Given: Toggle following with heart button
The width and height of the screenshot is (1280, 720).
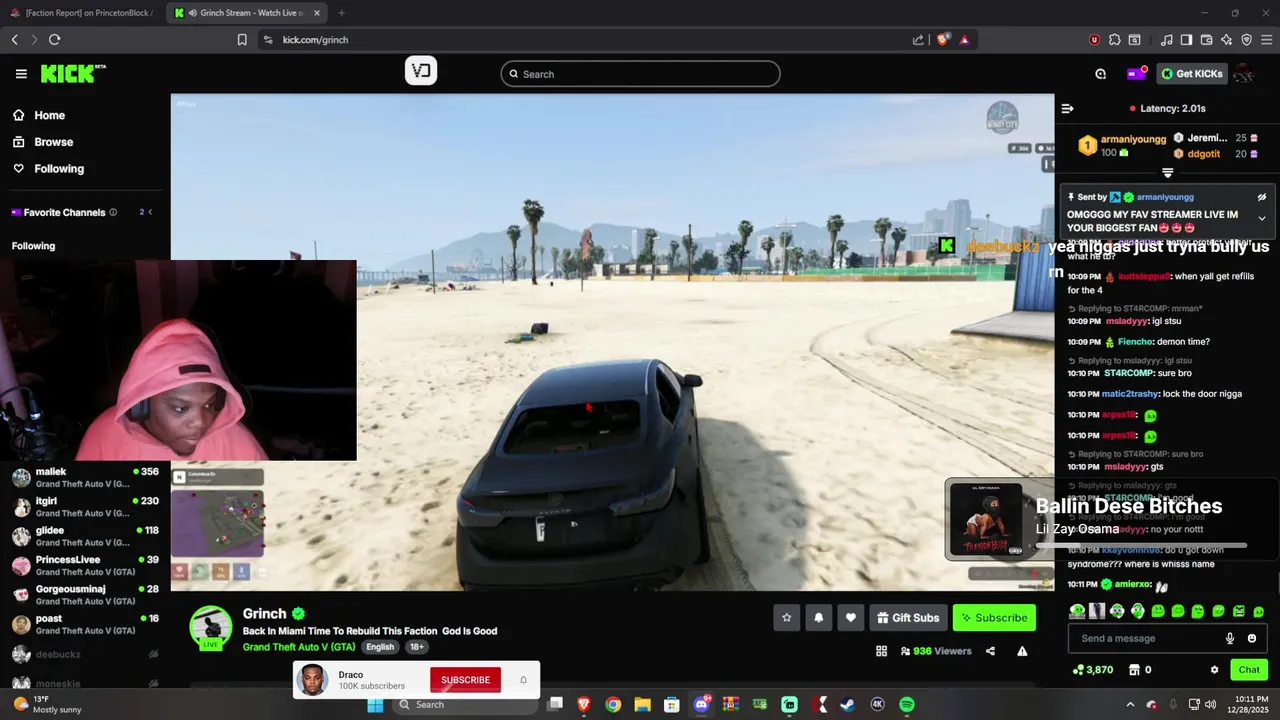Looking at the screenshot, I should [851, 618].
